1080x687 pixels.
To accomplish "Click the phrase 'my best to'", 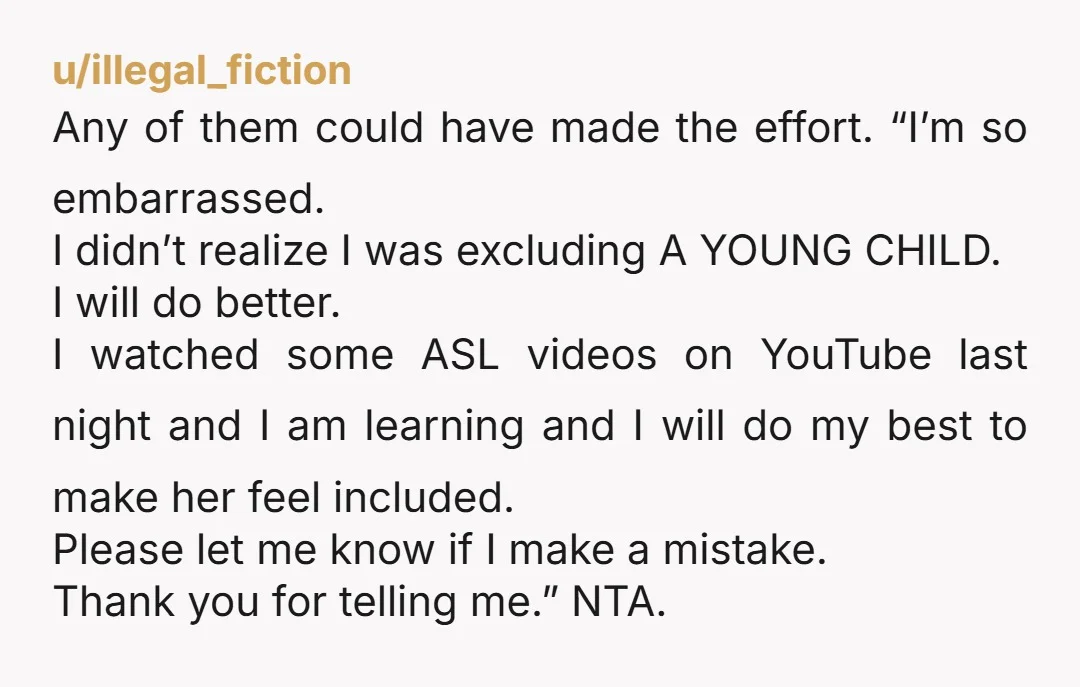I will coord(919,428).
